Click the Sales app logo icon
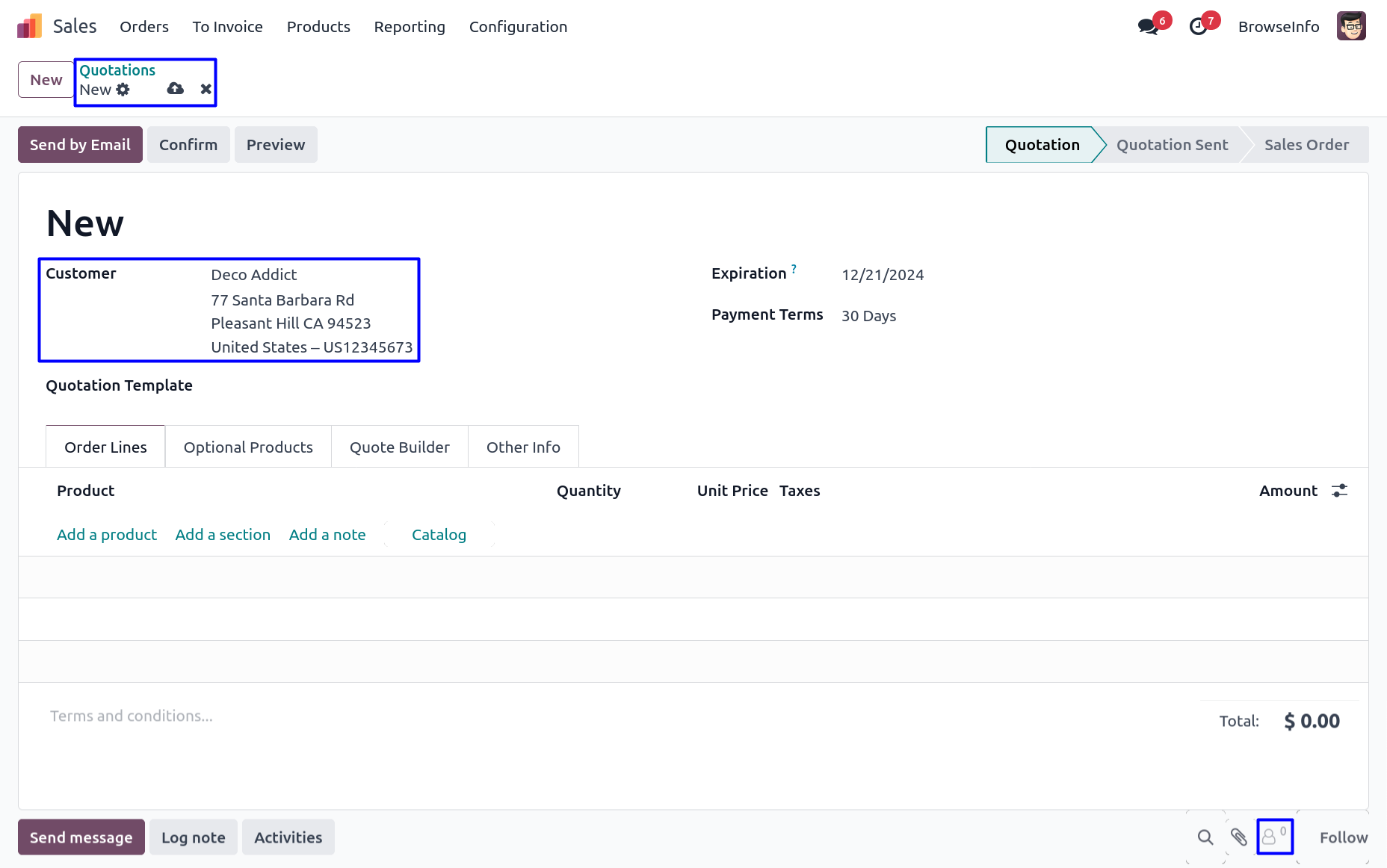The image size is (1387, 868). [x=29, y=27]
